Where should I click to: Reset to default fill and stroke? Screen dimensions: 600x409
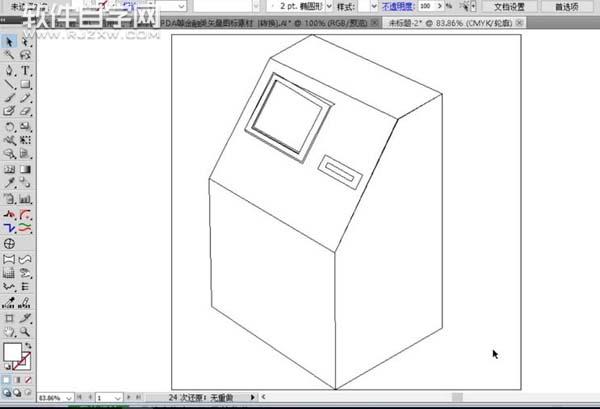[7, 367]
